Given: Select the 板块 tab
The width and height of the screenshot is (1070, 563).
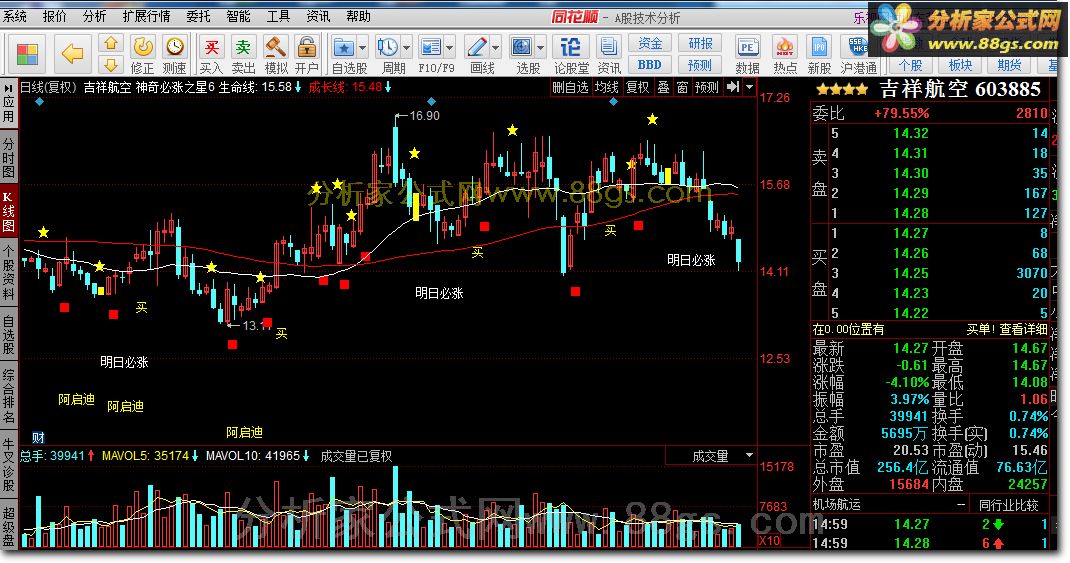Looking at the screenshot, I should click(x=960, y=66).
